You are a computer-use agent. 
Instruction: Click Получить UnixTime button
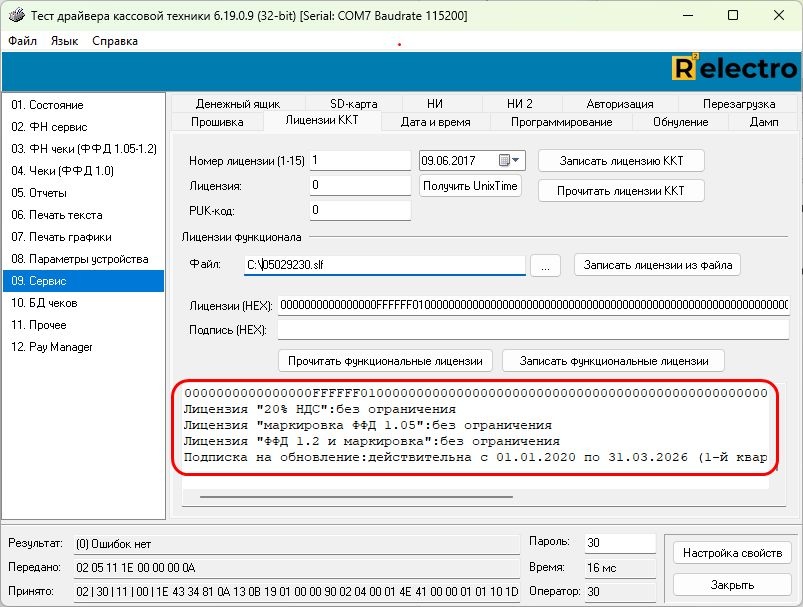click(470, 186)
